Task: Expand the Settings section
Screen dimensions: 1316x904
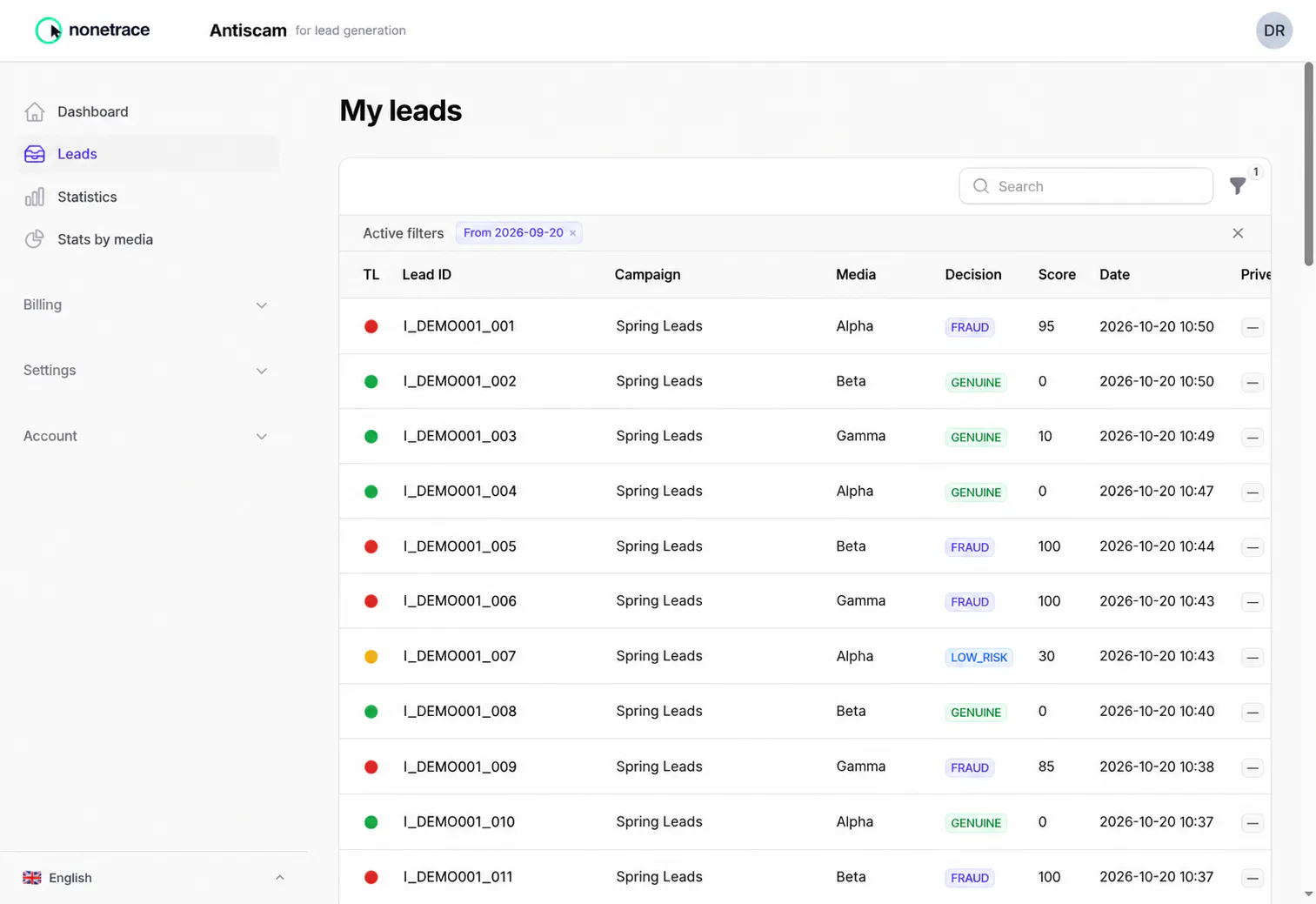Action: [145, 371]
